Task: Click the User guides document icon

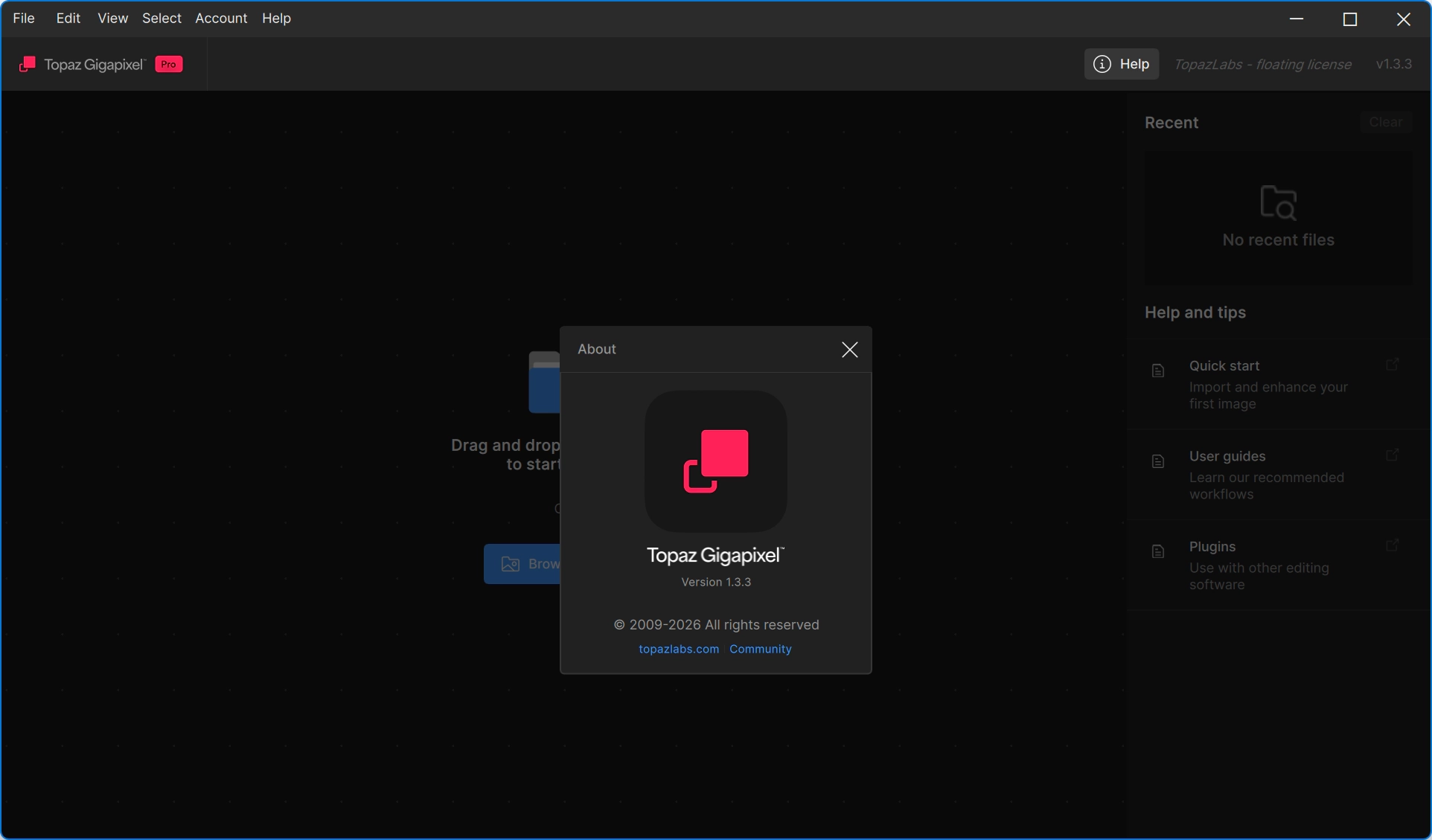Action: pos(1157,461)
